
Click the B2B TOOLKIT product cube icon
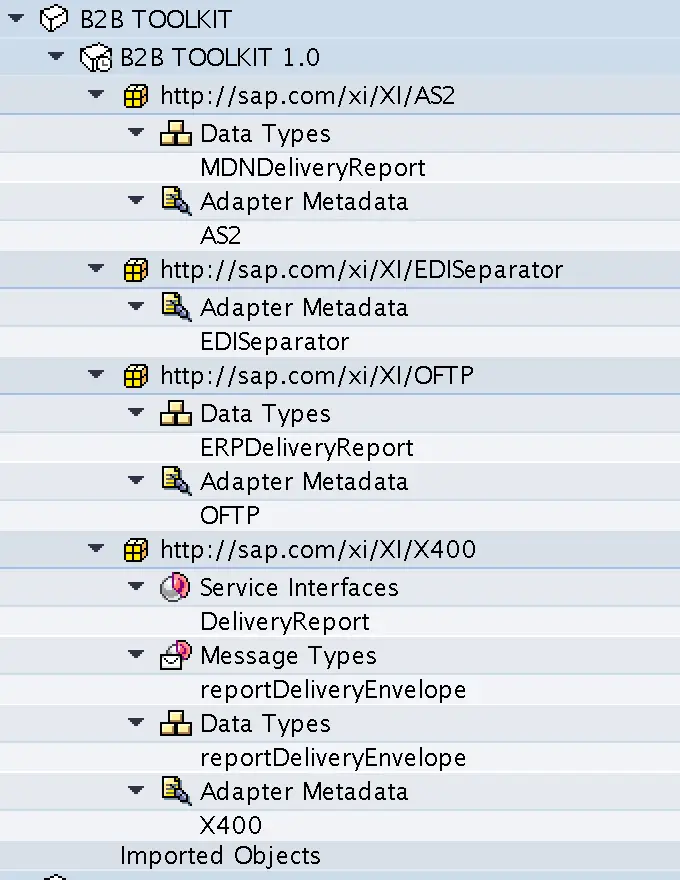54,19
